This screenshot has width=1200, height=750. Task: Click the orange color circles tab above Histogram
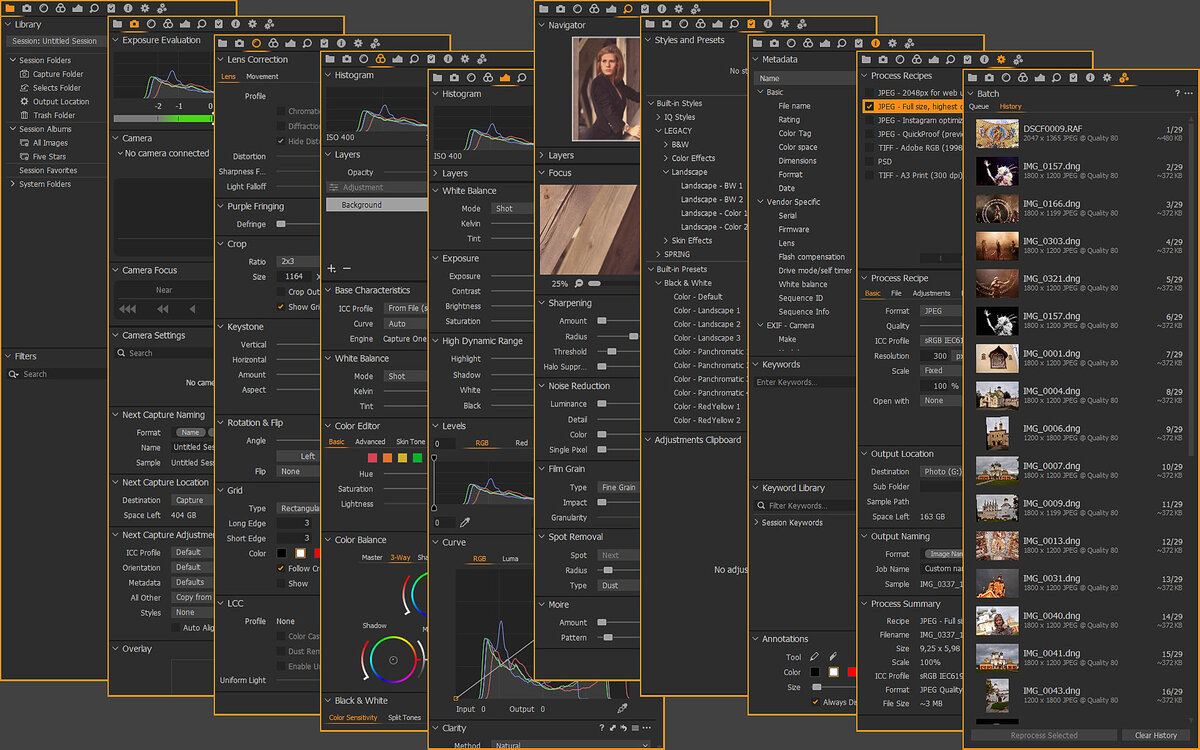pos(381,59)
